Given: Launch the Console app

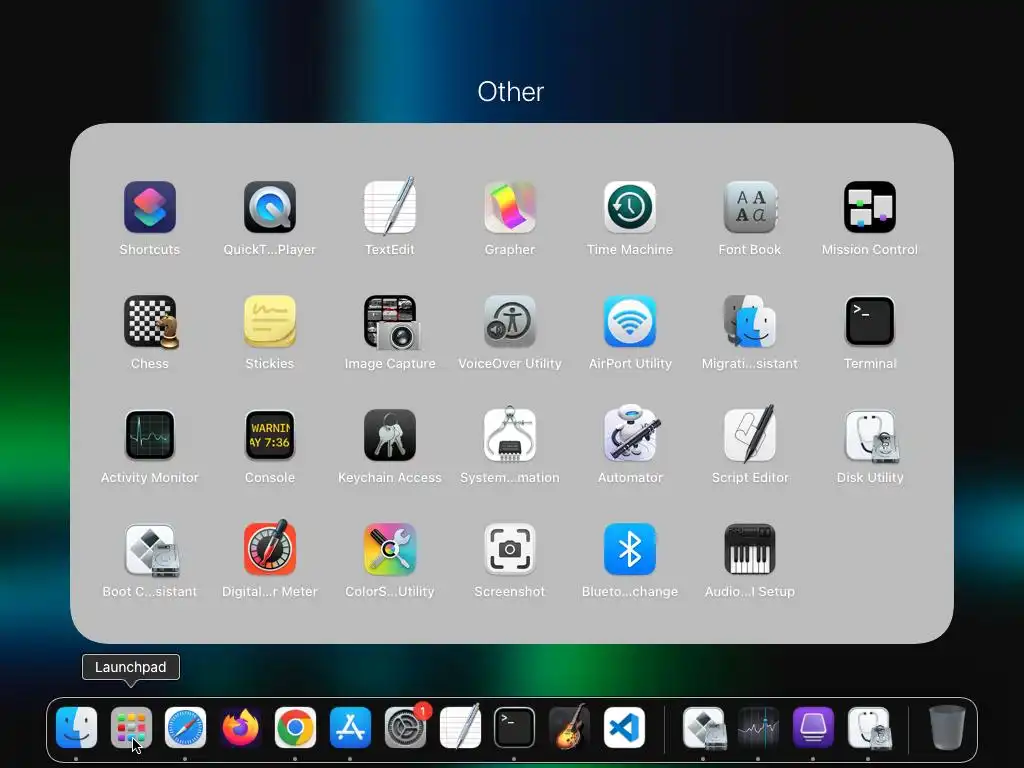Looking at the screenshot, I should pyautogui.click(x=270, y=435).
